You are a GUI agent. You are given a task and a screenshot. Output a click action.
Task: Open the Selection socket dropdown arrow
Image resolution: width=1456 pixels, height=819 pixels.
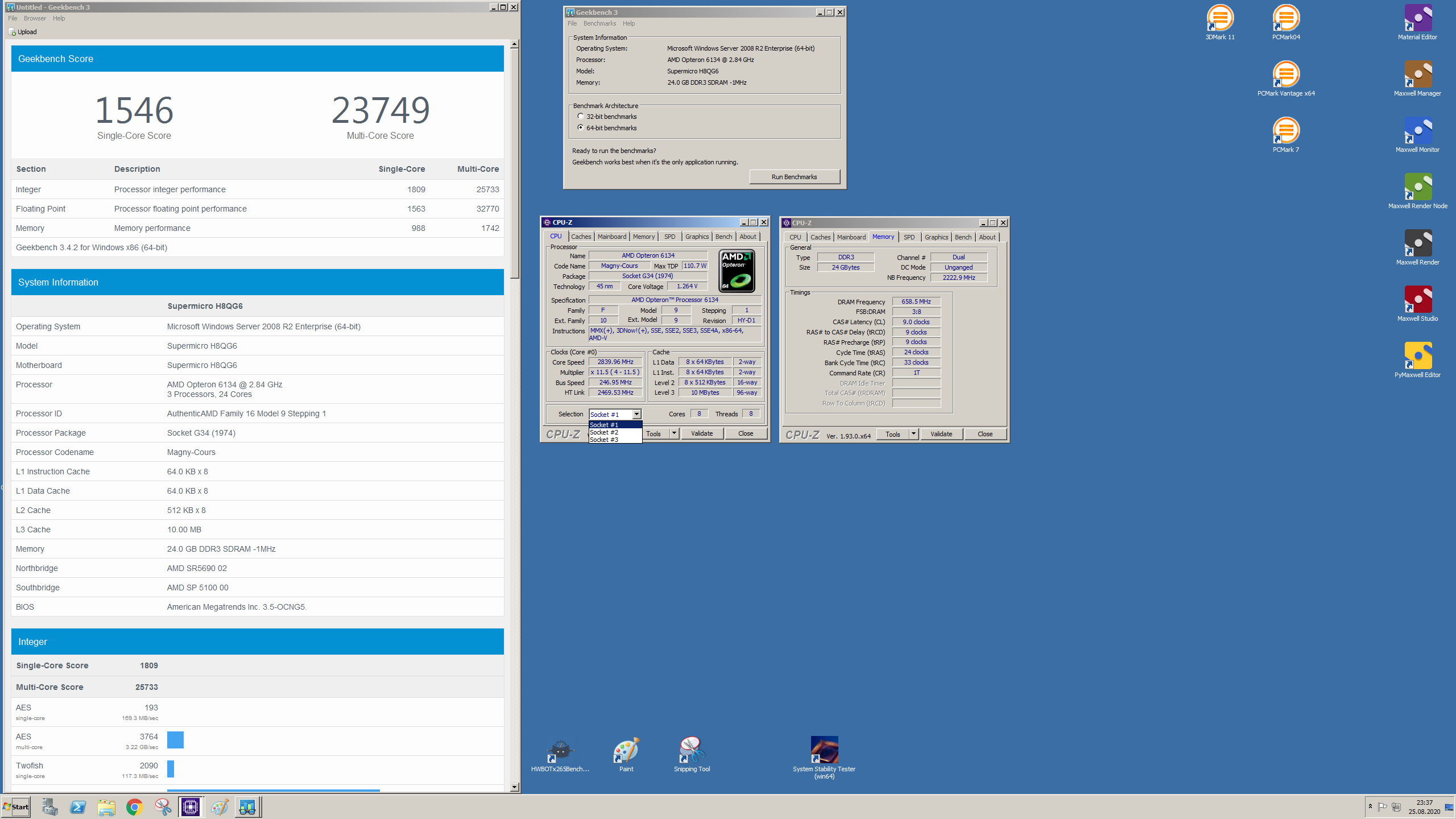click(636, 415)
